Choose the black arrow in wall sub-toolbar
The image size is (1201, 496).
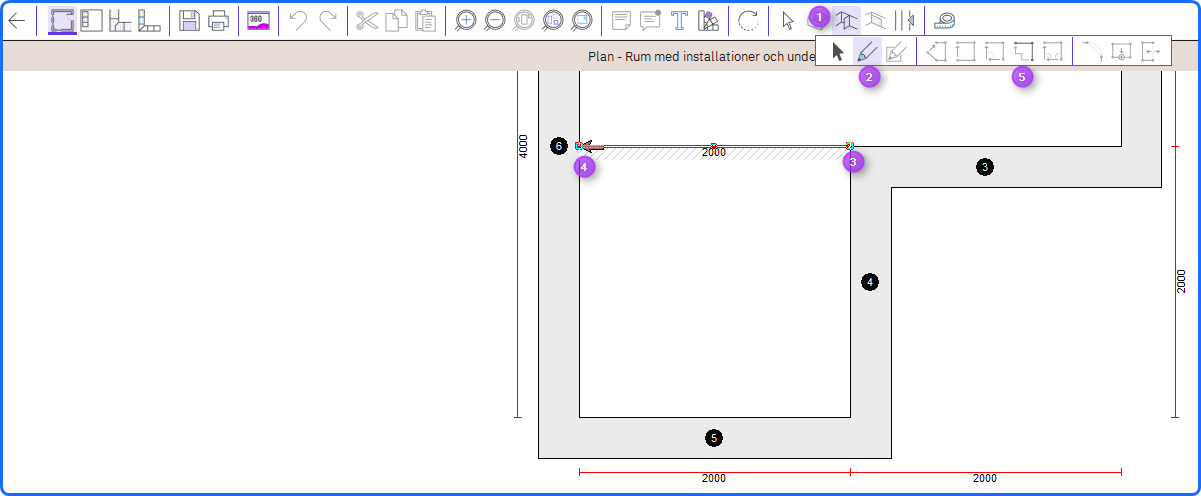pyautogui.click(x=838, y=52)
